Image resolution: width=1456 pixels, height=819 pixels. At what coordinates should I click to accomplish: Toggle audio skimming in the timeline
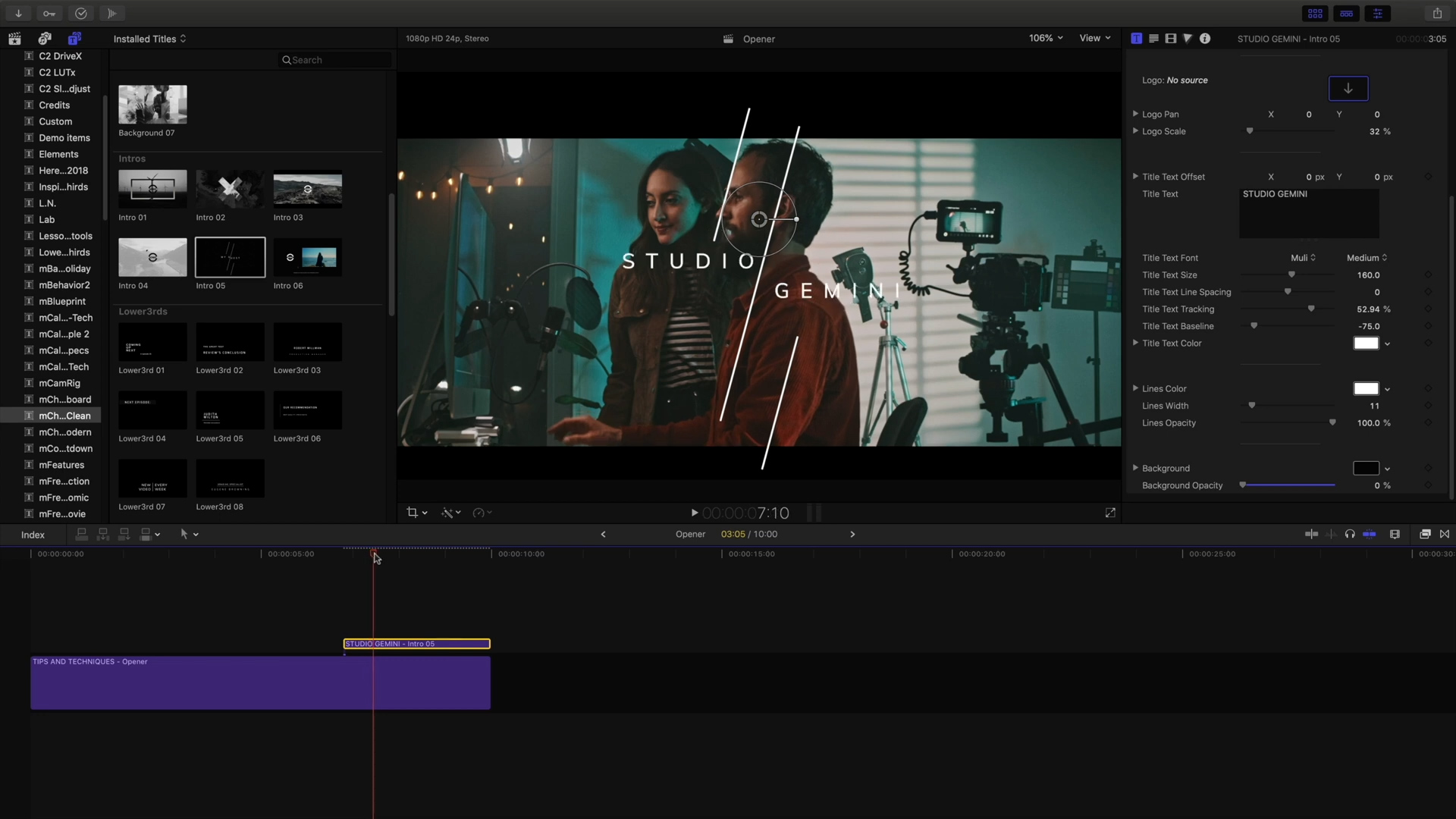pos(1331,534)
